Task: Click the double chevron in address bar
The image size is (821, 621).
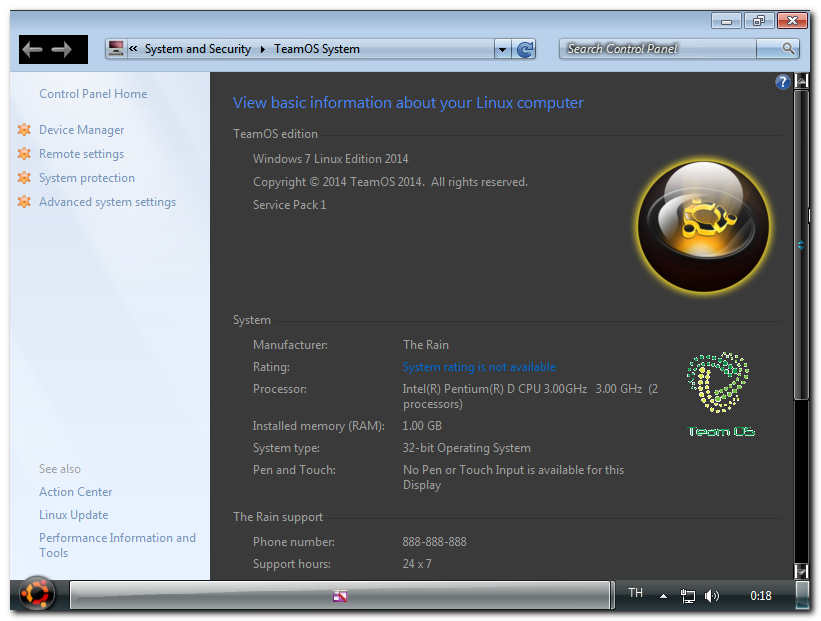Action: [134, 49]
